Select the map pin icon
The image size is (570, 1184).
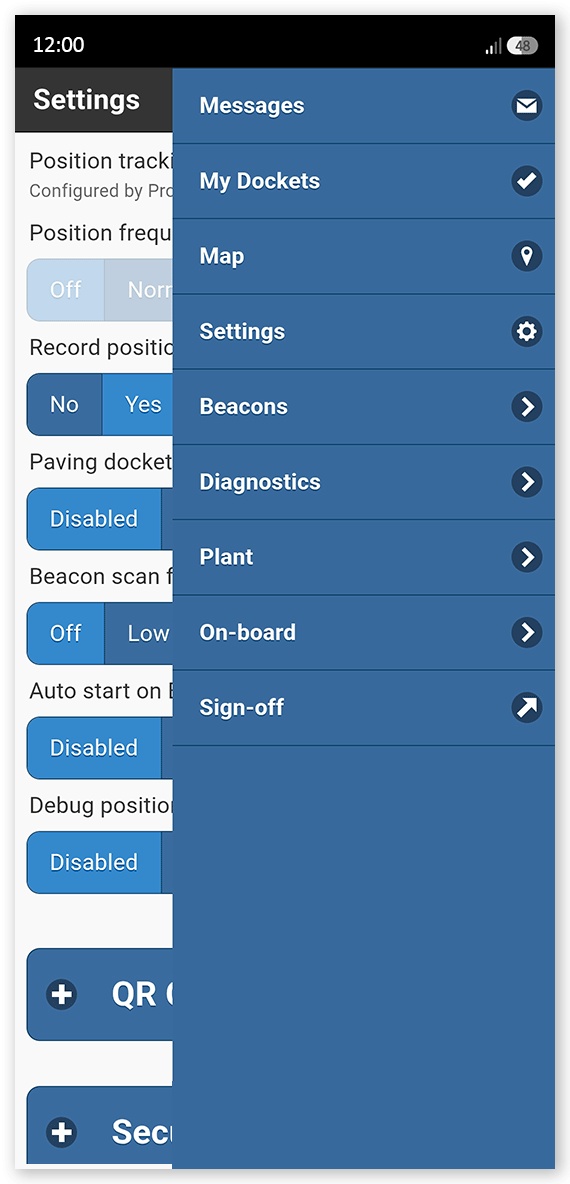click(x=526, y=256)
